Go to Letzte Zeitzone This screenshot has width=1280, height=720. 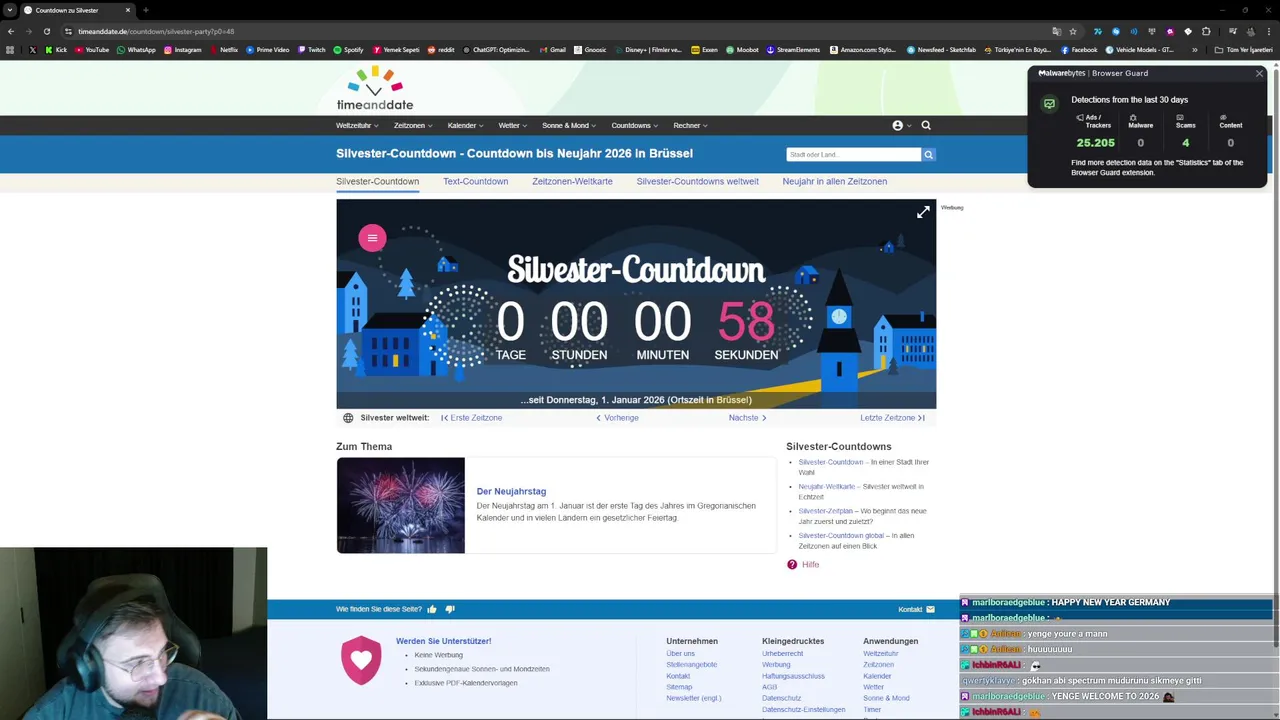click(x=892, y=418)
